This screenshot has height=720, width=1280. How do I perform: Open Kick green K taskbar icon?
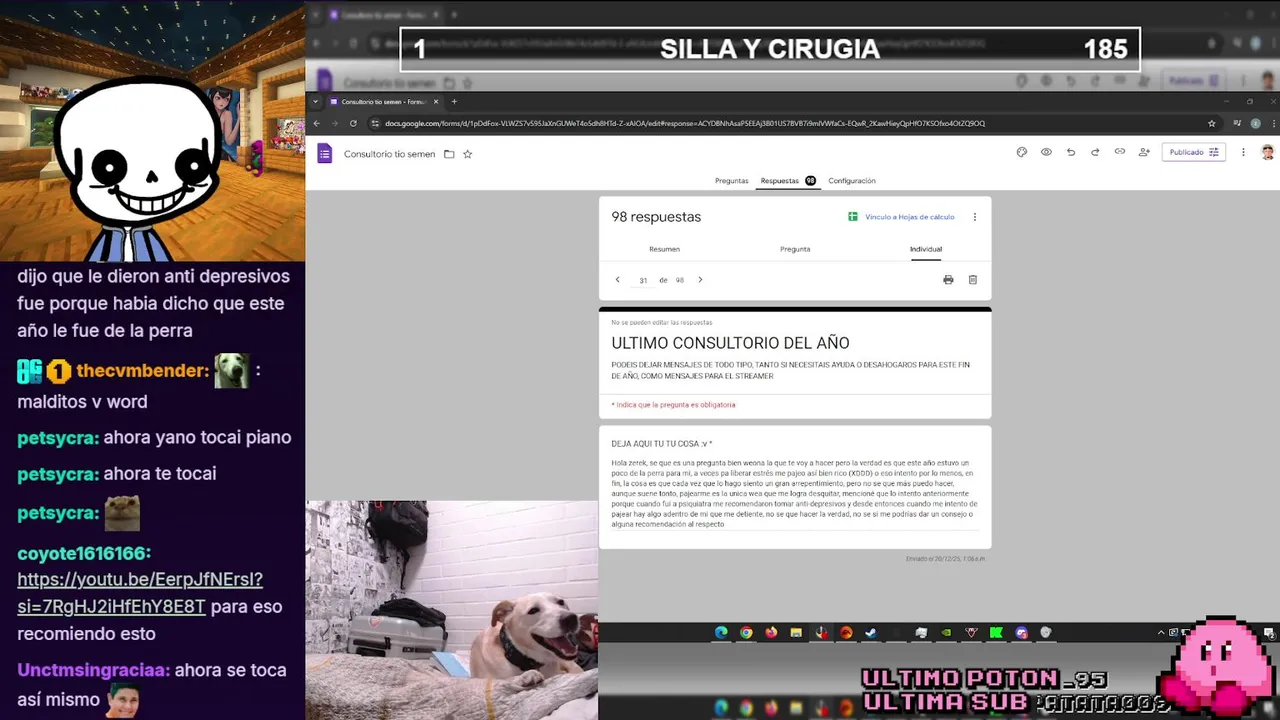996,632
